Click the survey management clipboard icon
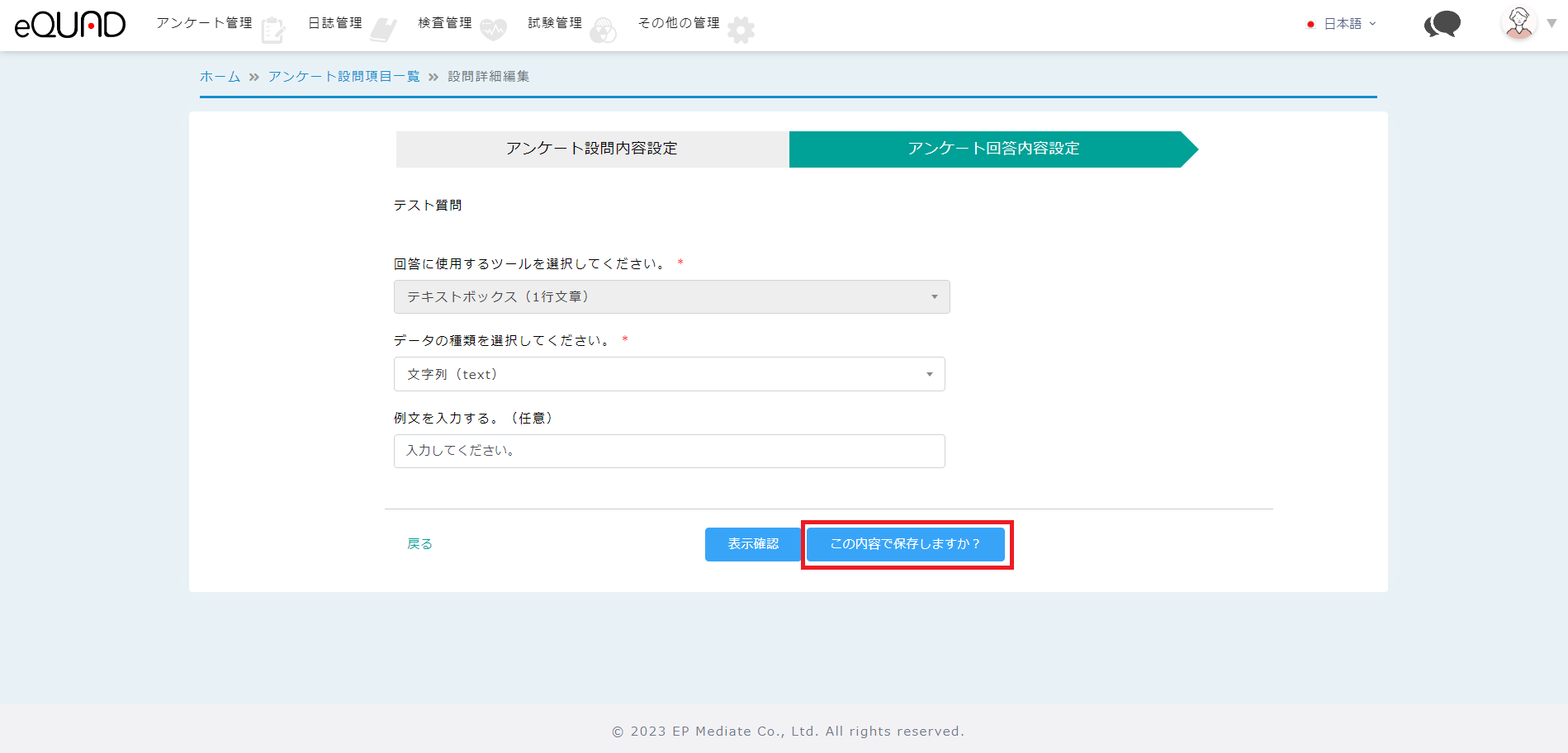 click(x=272, y=31)
